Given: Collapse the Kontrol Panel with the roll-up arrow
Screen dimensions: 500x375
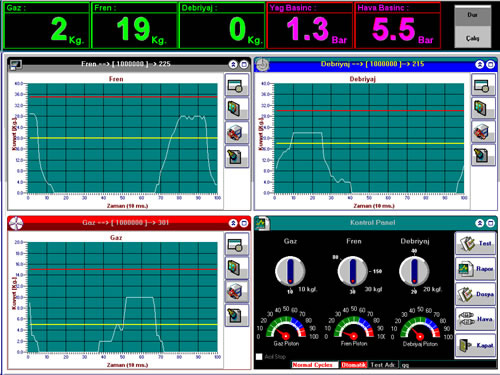Looking at the screenshot, I should 480,223.
